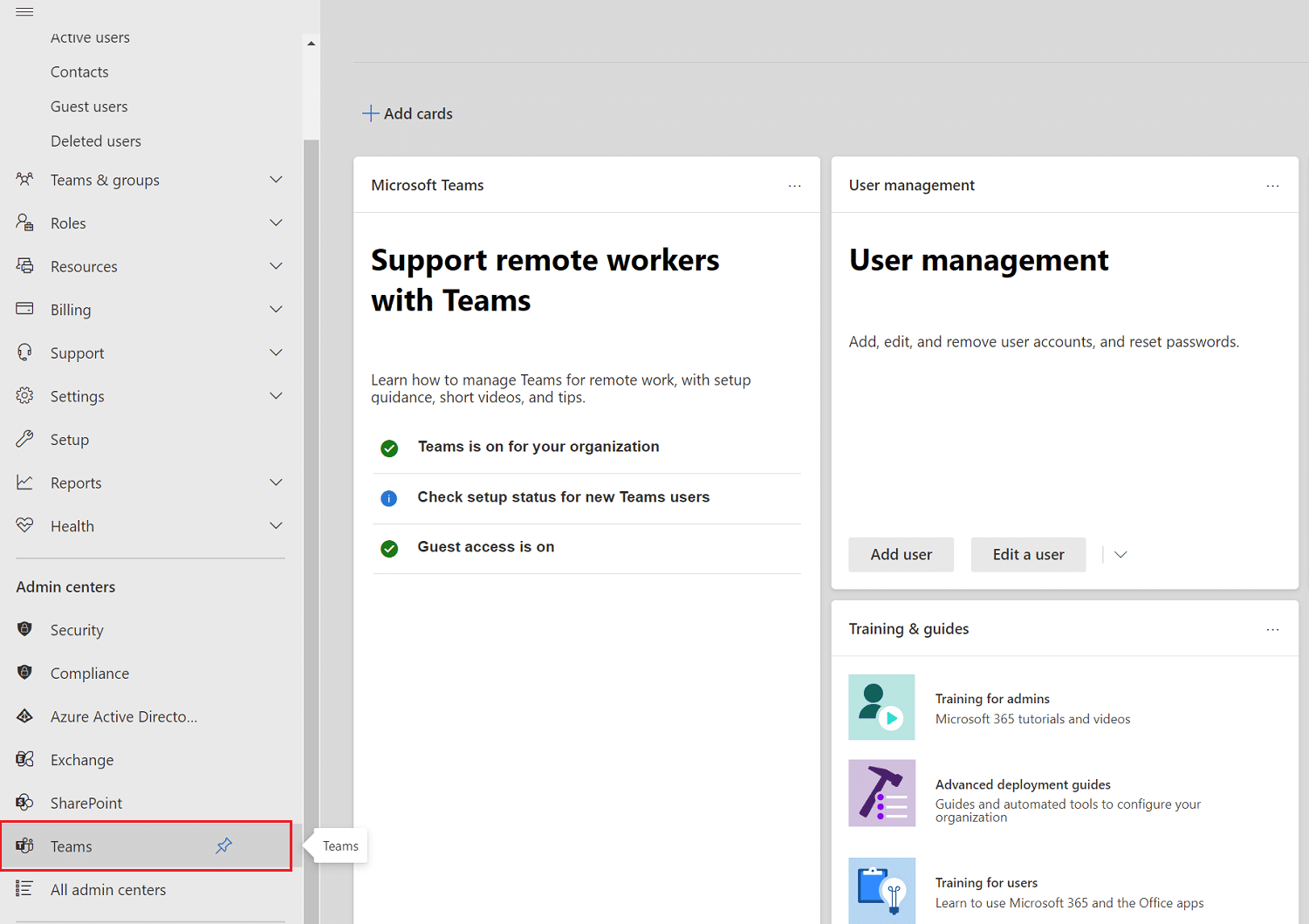Select the Compliance admin center icon
The image size is (1309, 924).
pos(24,673)
